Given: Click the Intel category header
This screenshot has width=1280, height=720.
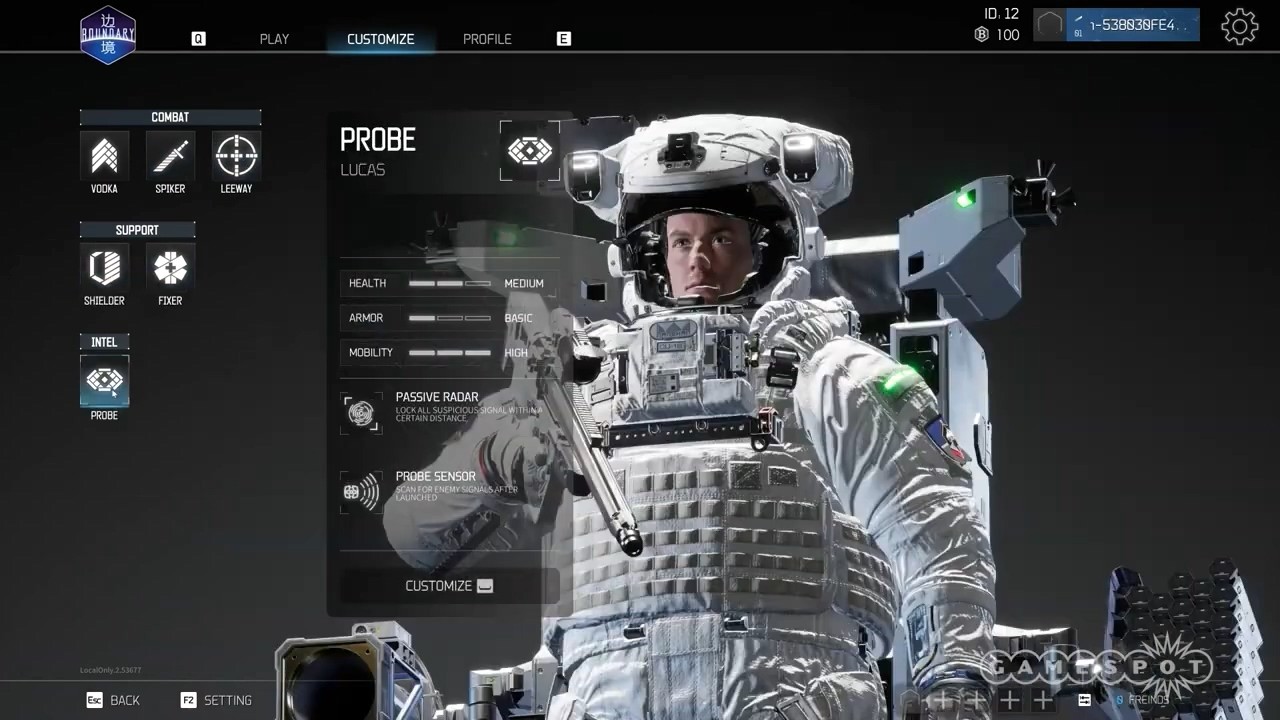Looking at the screenshot, I should point(104,342).
